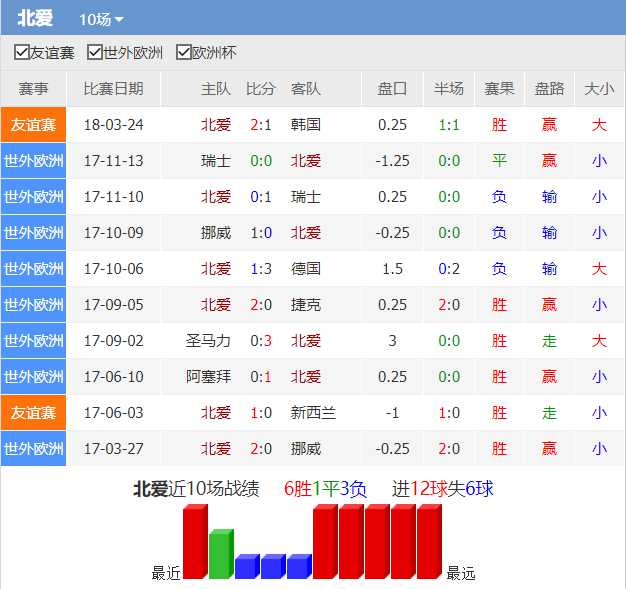Click the green draw bar in chart
The width and height of the screenshot is (626, 589).
coord(220,555)
